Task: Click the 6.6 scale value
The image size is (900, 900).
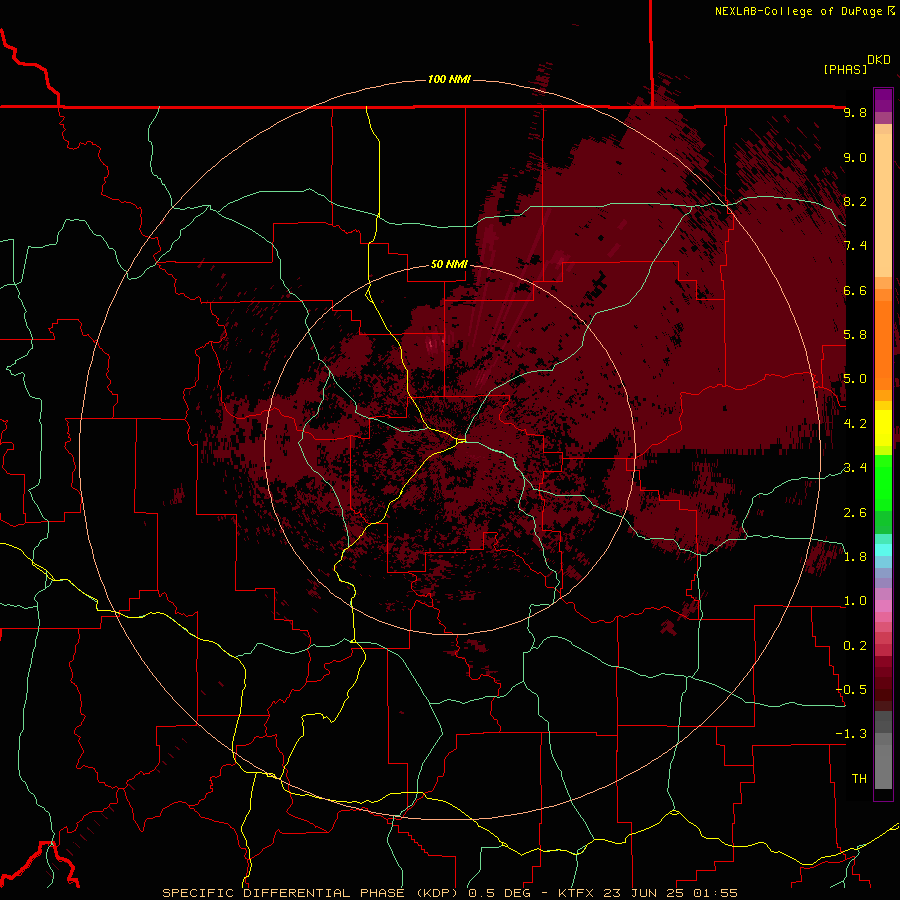Action: tap(855, 291)
